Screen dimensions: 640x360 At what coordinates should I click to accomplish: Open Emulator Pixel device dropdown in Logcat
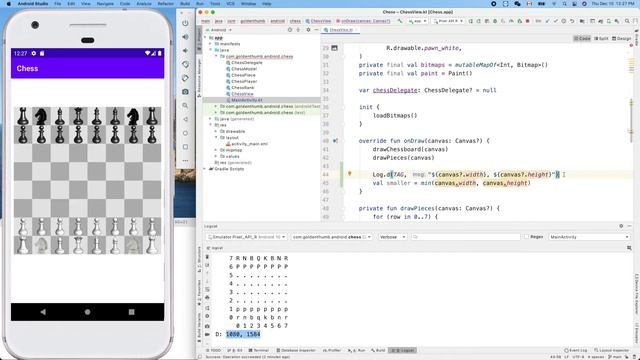pos(247,237)
